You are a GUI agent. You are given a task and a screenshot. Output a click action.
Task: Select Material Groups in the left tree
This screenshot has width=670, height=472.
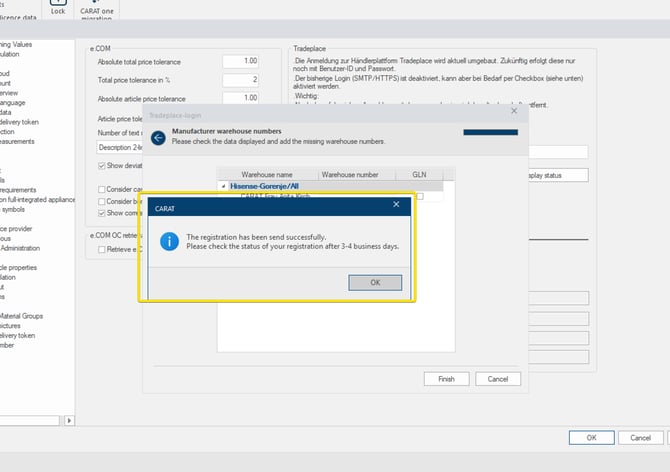(22, 316)
